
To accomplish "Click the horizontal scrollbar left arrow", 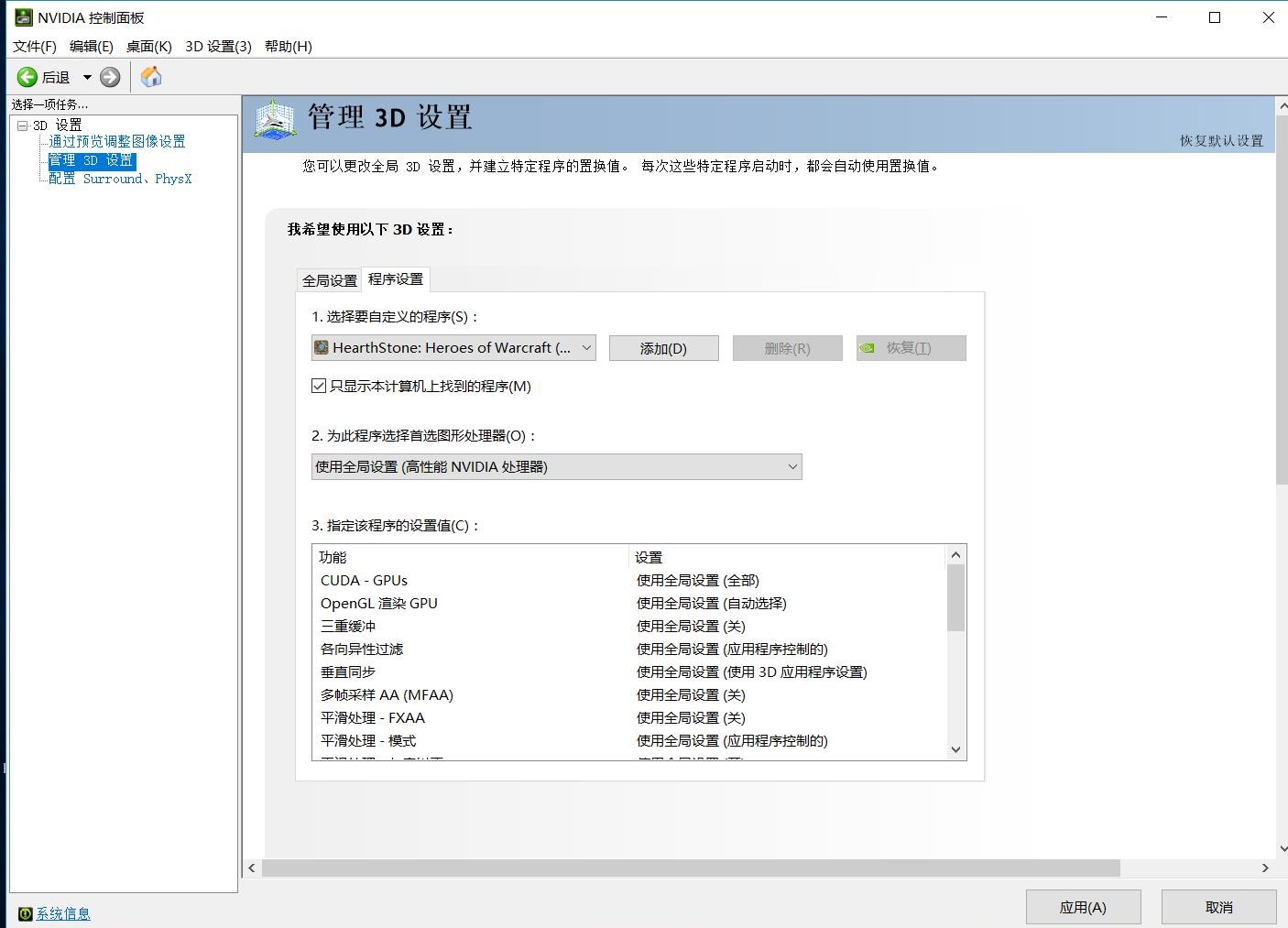I will [252, 868].
